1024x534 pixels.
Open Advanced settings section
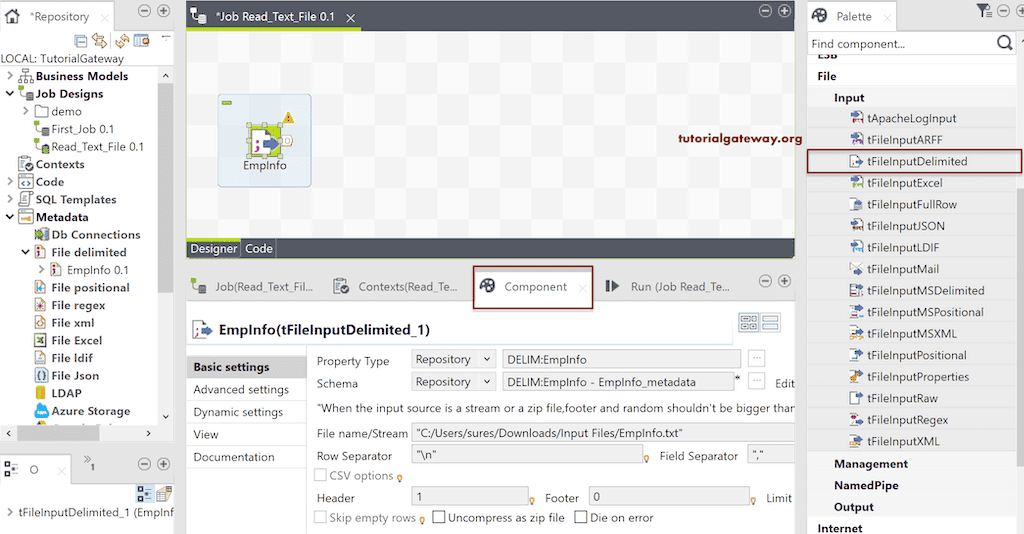(x=241, y=390)
